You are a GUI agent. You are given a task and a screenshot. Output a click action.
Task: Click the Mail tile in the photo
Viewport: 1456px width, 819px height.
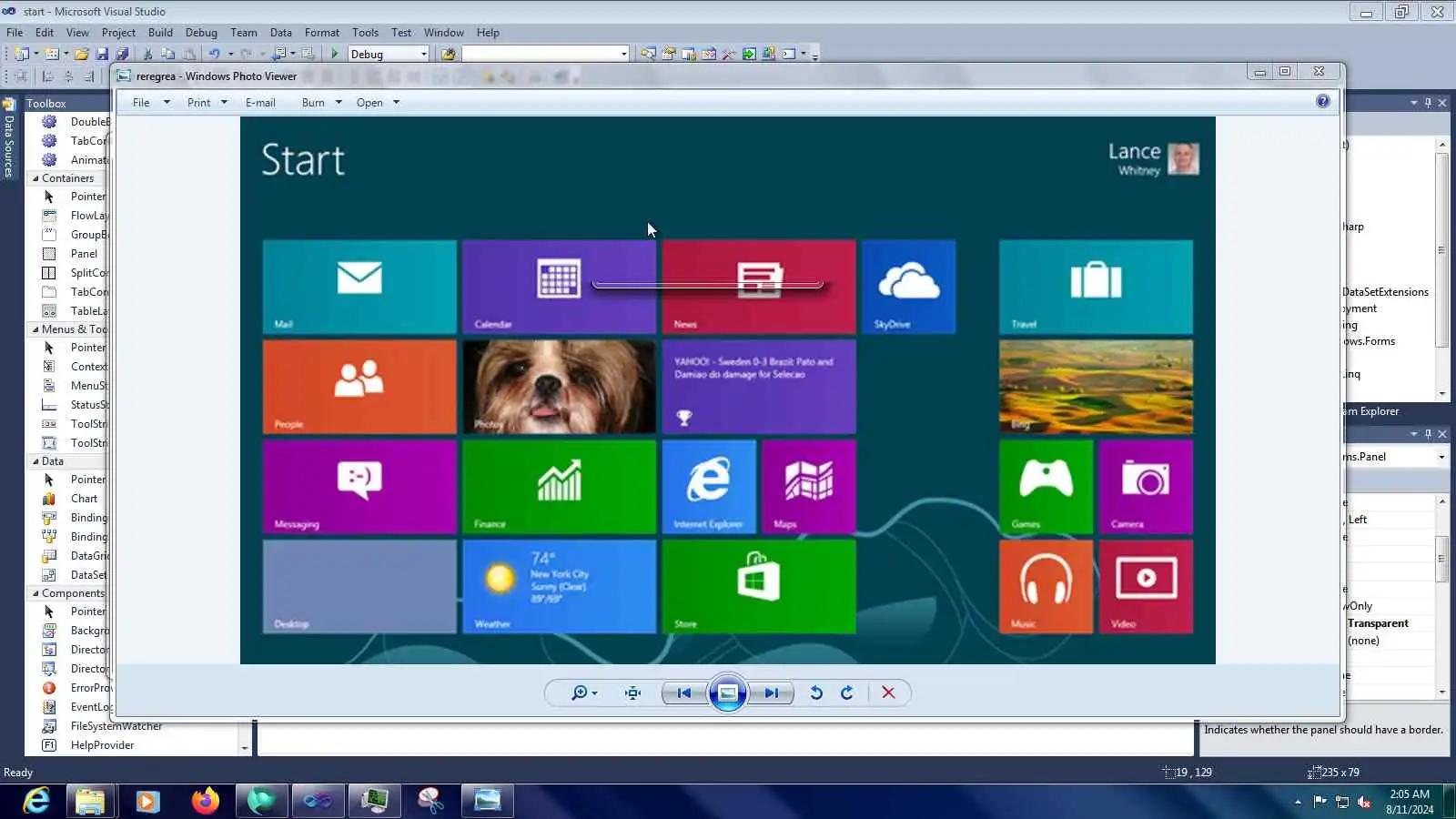[x=359, y=287]
